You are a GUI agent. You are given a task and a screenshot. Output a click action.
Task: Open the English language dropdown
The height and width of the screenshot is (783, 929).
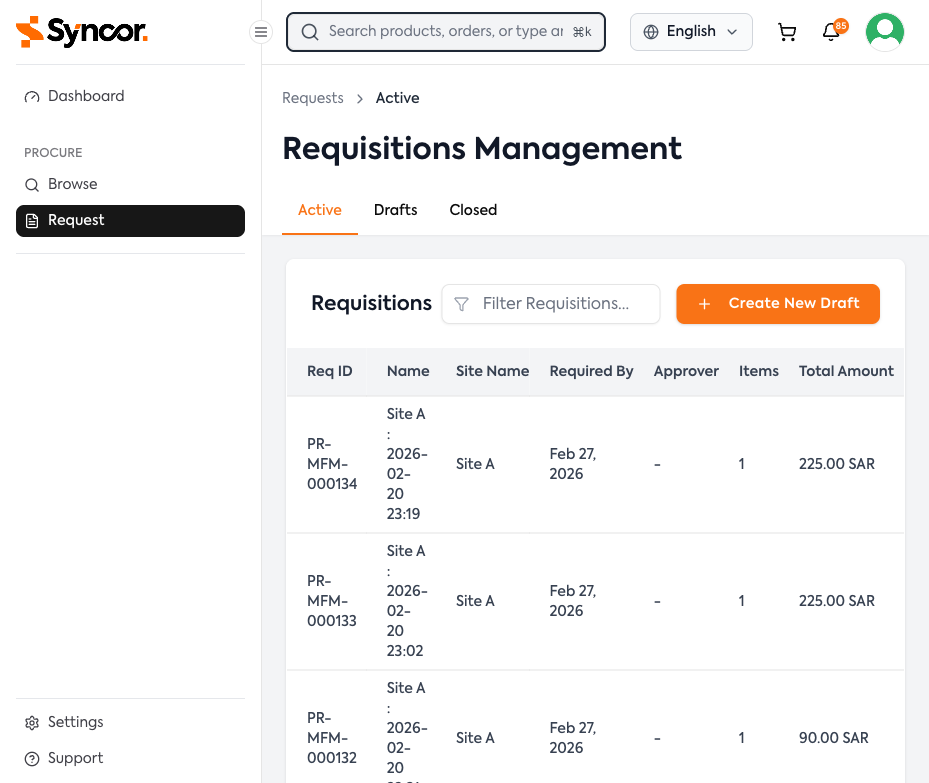[690, 31]
